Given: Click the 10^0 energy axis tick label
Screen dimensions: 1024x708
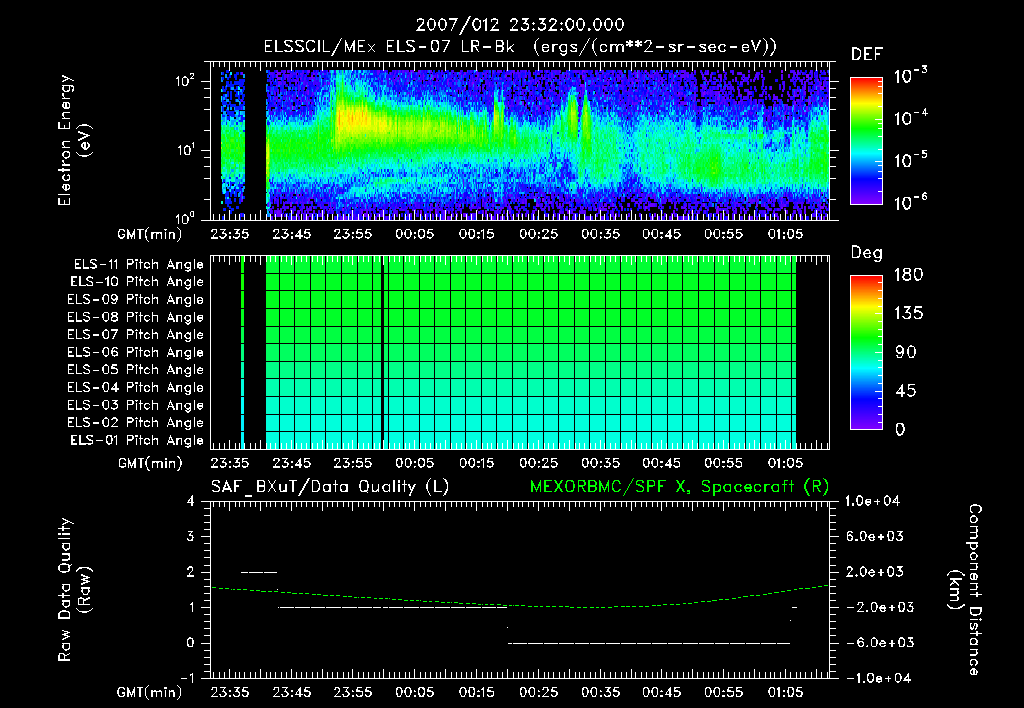Looking at the screenshot, I should pos(185,217).
